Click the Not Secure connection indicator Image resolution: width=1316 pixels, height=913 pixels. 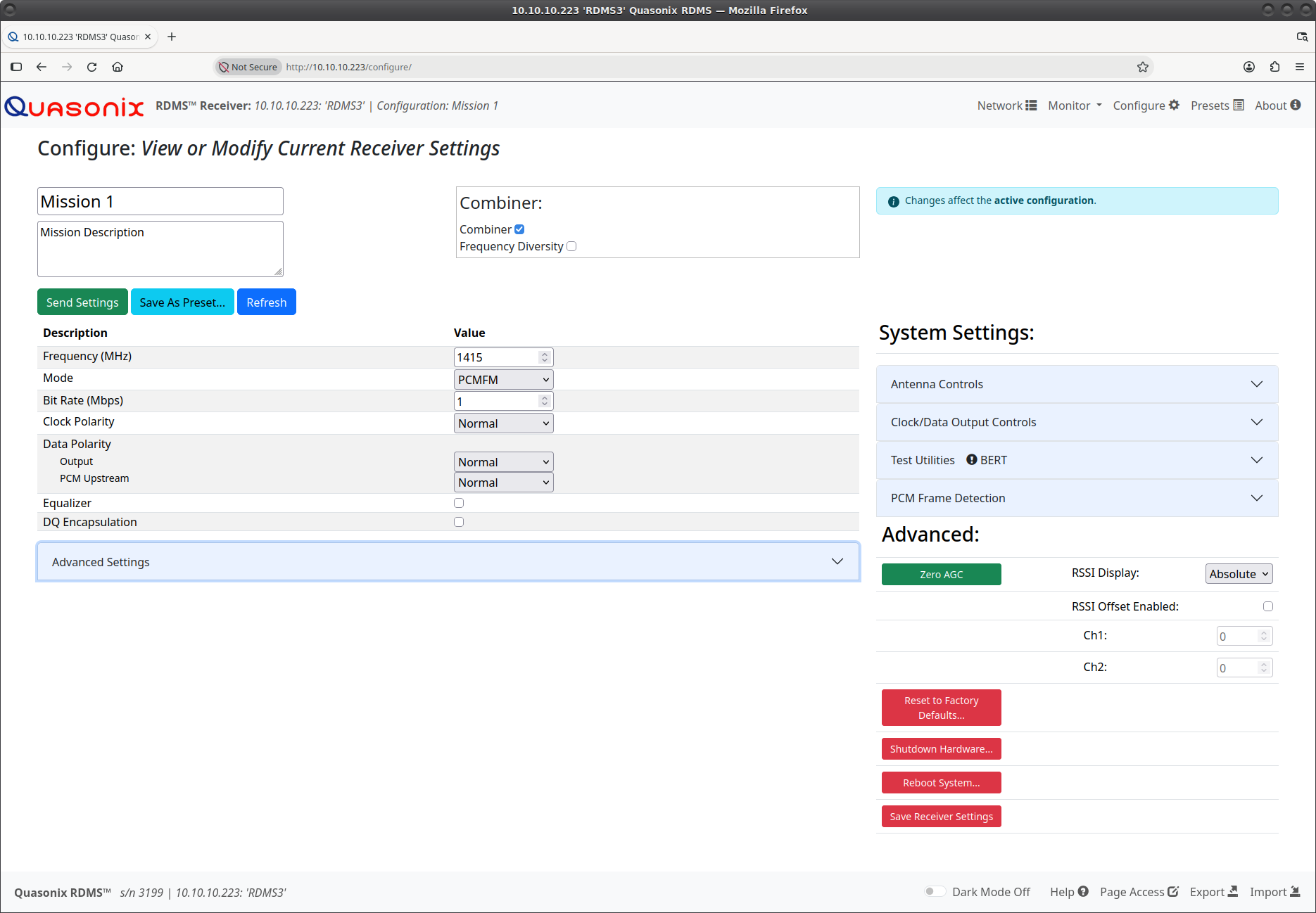(x=248, y=67)
